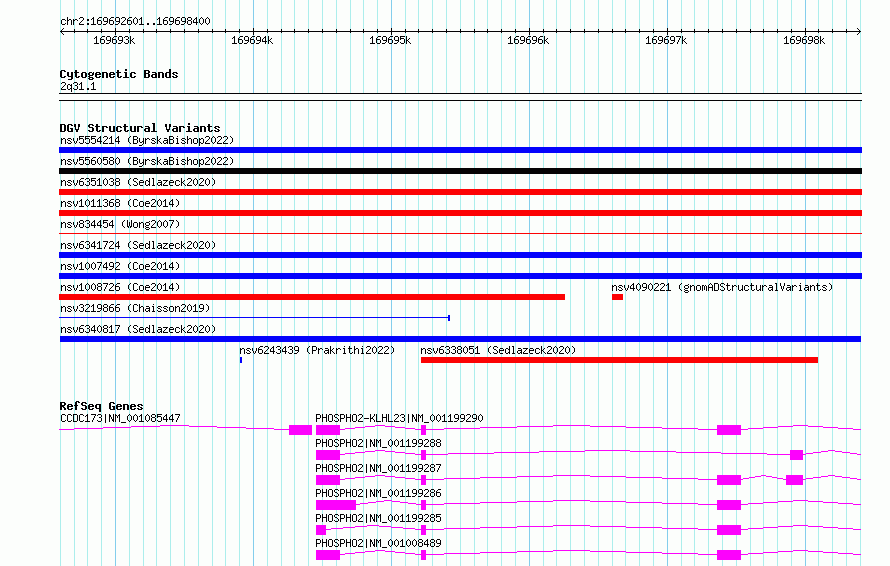Open the nsv6338051 (Sedlazeck2020) variant label
The height and width of the screenshot is (566, 890).
(498, 350)
